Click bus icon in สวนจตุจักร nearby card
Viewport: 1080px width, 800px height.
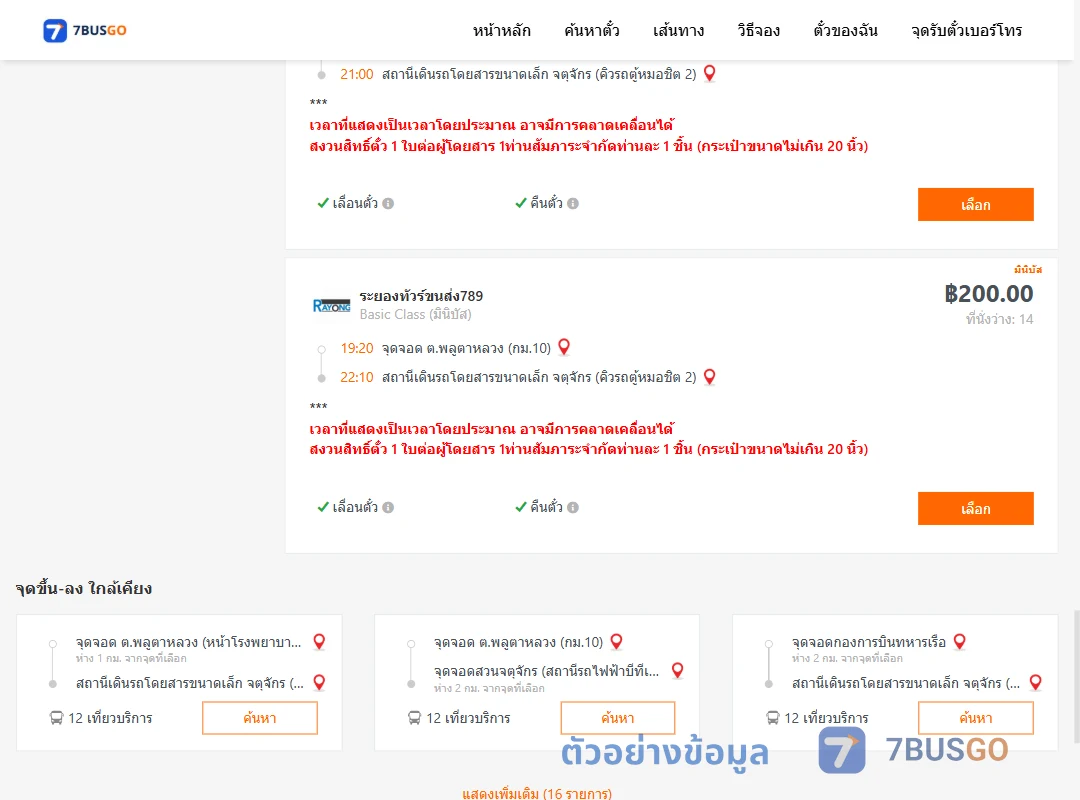pos(414,718)
